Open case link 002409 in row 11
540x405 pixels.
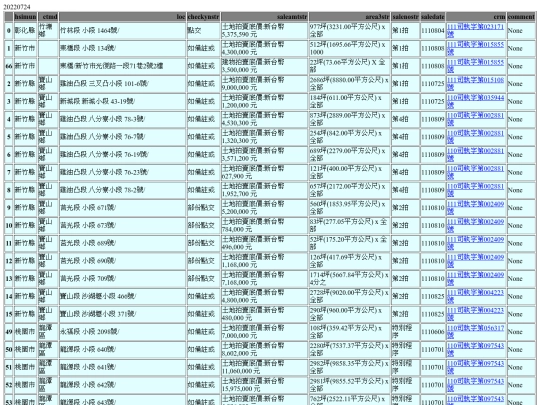point(475,243)
